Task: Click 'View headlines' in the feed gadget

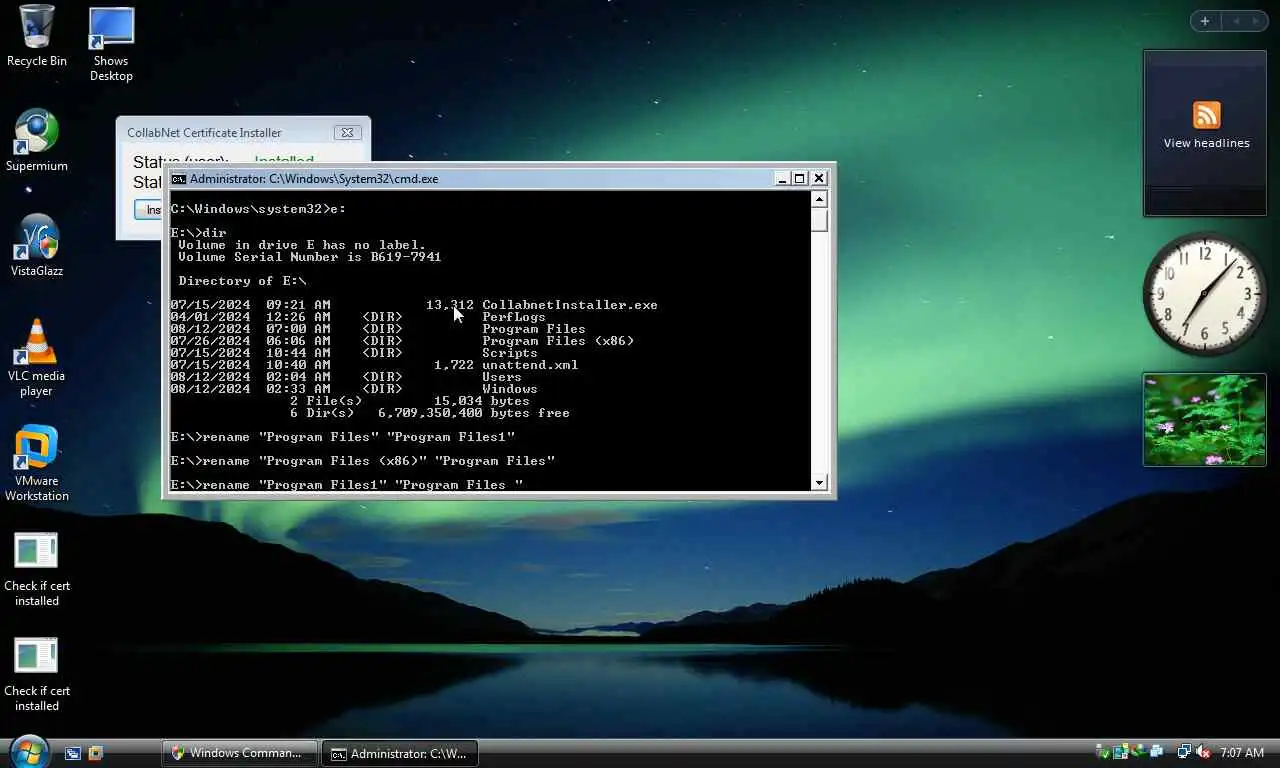Action: point(1206,143)
